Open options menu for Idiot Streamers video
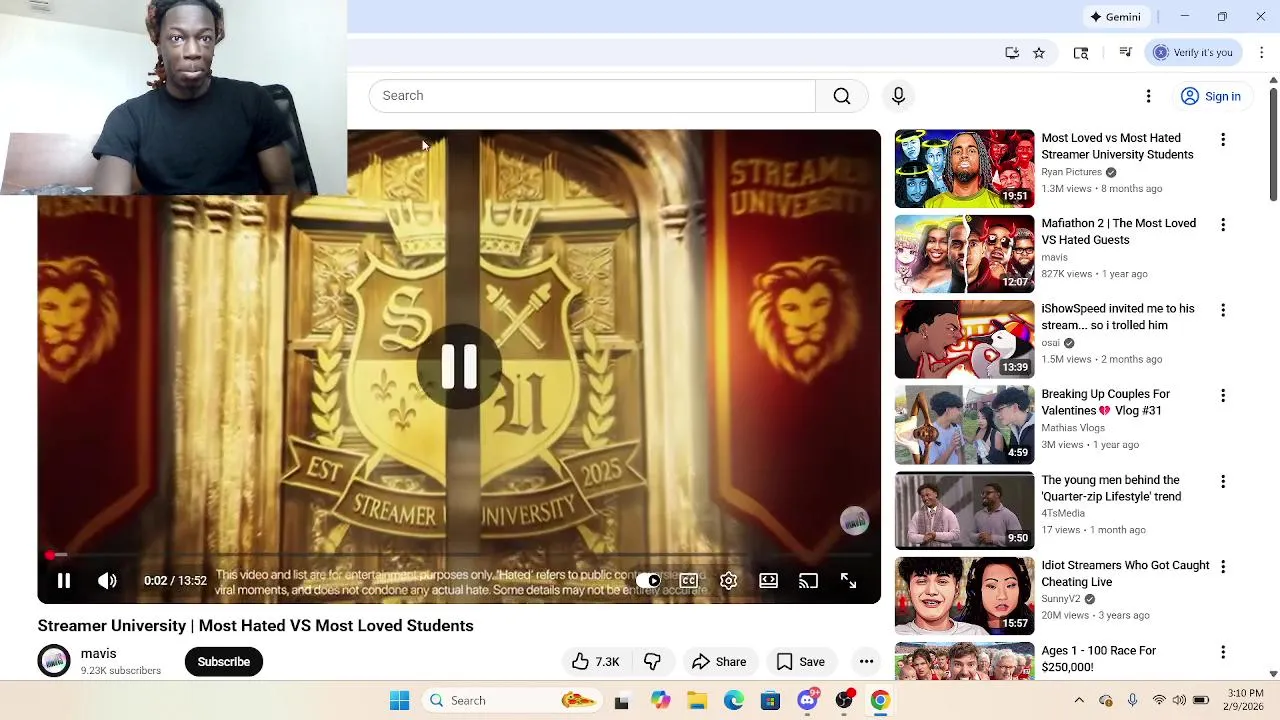Screen dimensions: 1280x720 (x=1222, y=567)
